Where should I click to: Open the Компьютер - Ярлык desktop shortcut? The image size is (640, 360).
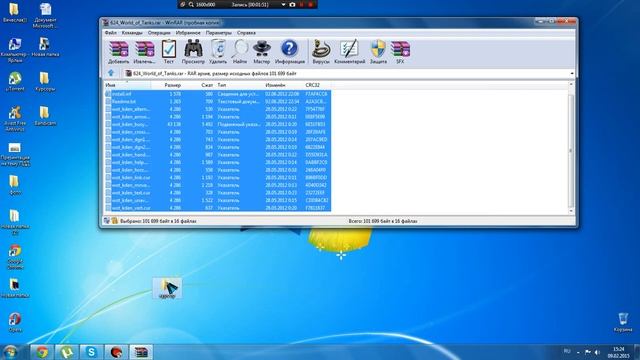click(15, 50)
